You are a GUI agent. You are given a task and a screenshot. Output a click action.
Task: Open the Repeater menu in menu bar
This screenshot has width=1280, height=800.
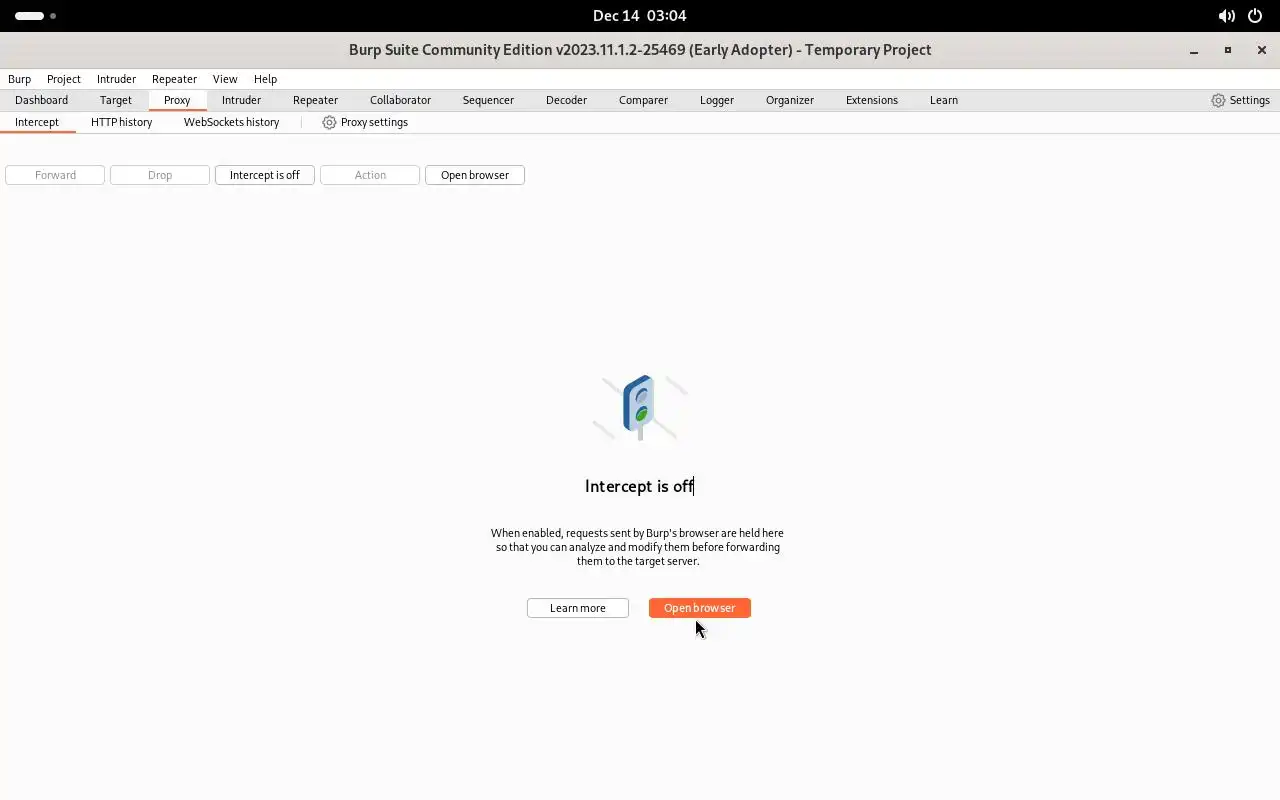point(174,79)
